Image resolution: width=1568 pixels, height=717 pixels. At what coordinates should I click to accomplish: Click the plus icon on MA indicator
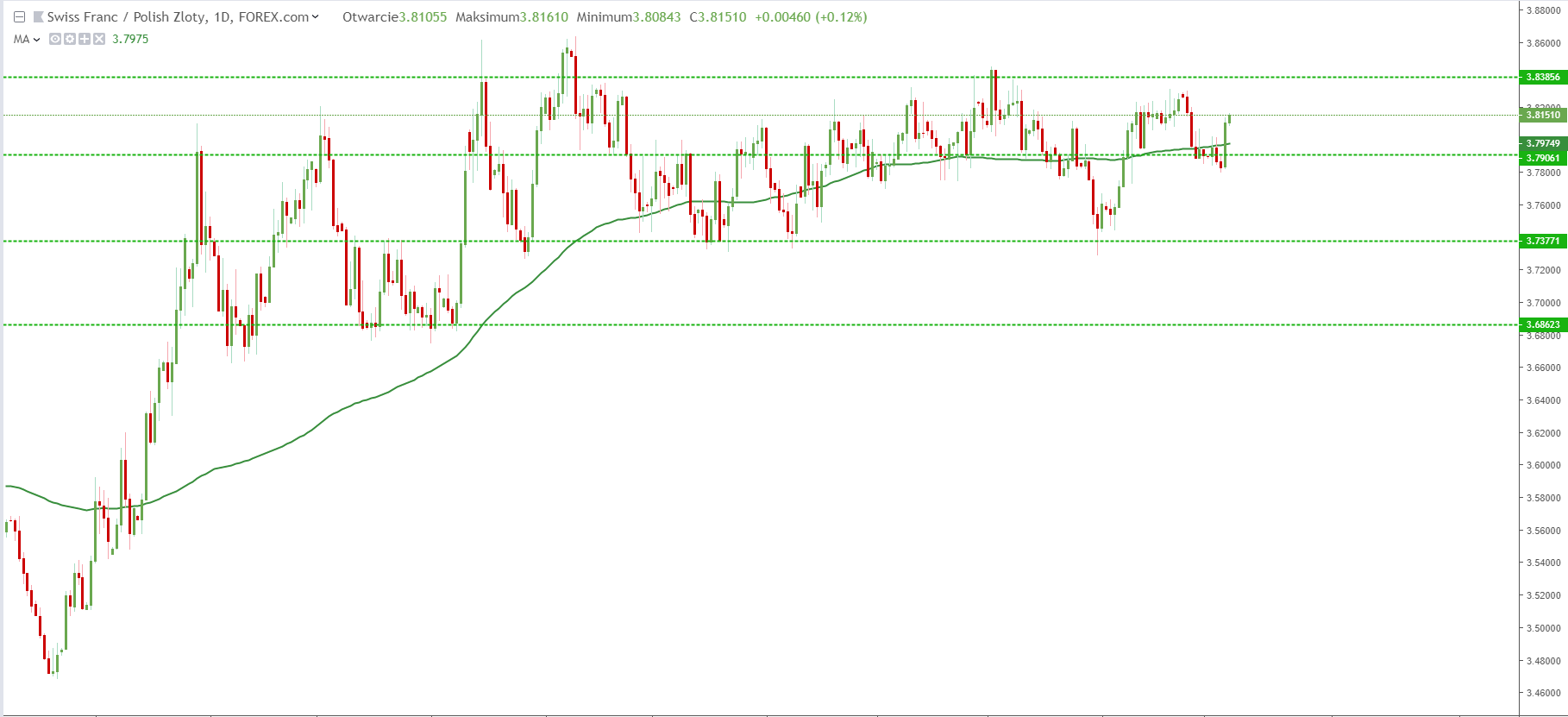85,39
